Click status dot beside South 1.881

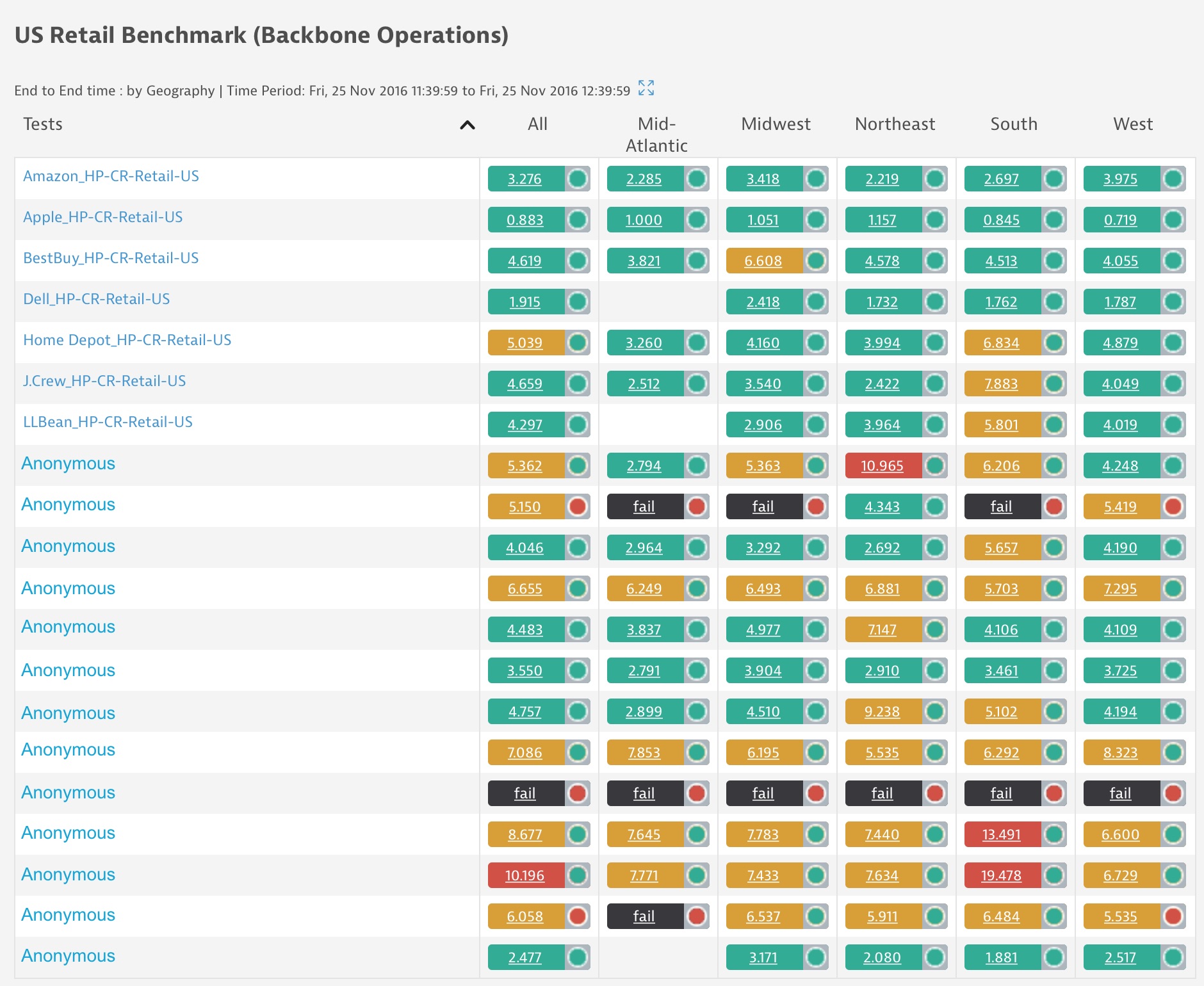1054,957
